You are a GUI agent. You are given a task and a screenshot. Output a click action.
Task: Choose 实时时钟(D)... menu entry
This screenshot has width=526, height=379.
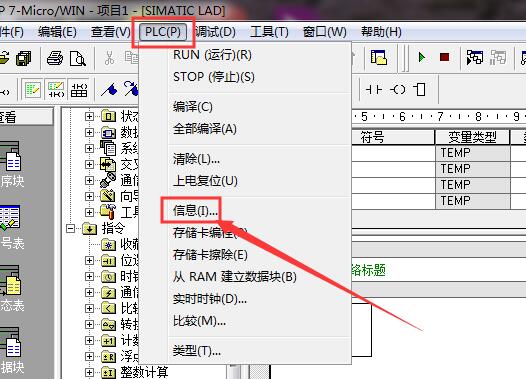(x=210, y=299)
